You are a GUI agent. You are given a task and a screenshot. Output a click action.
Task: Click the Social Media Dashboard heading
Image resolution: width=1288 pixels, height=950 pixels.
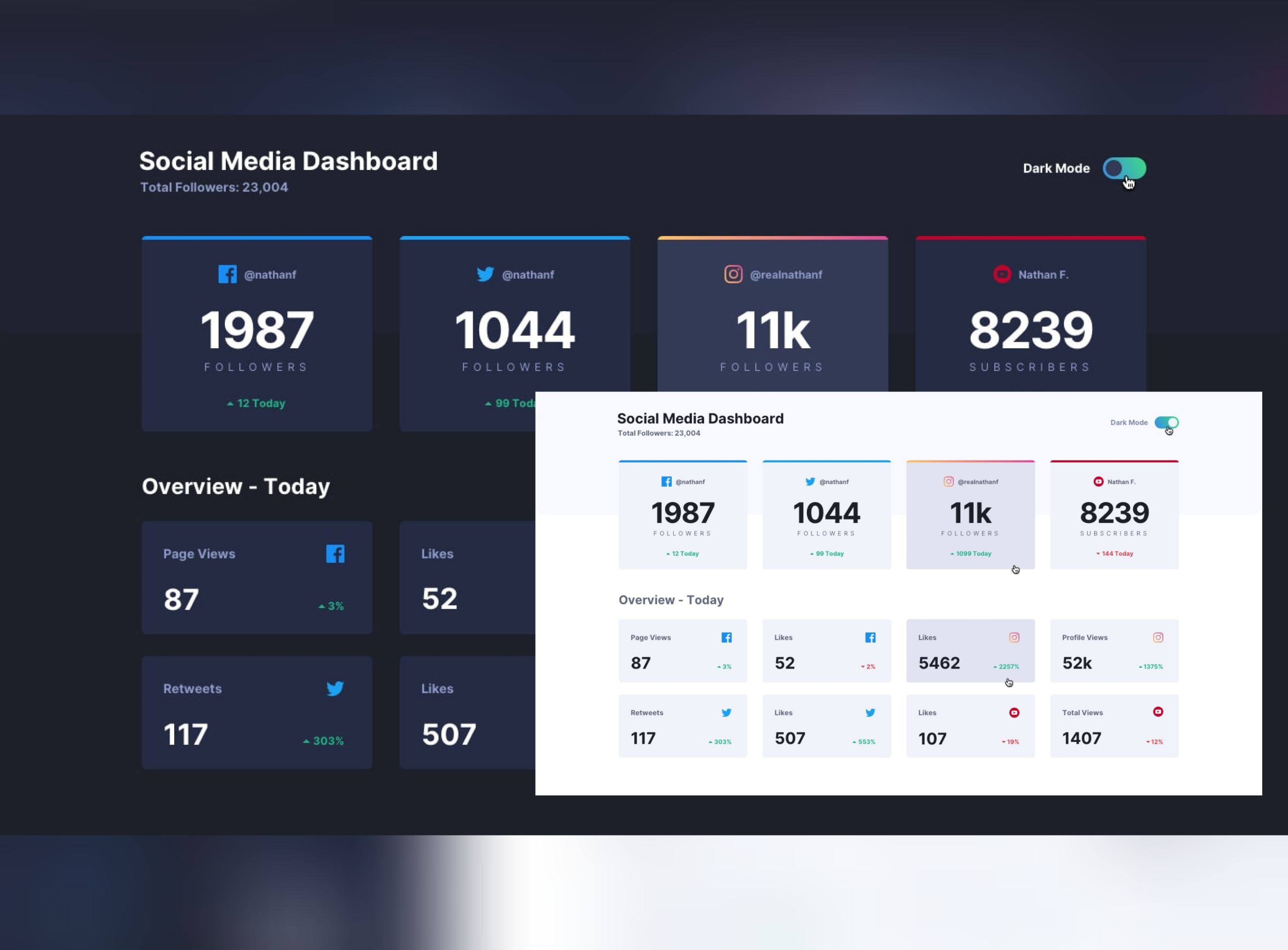coord(288,161)
